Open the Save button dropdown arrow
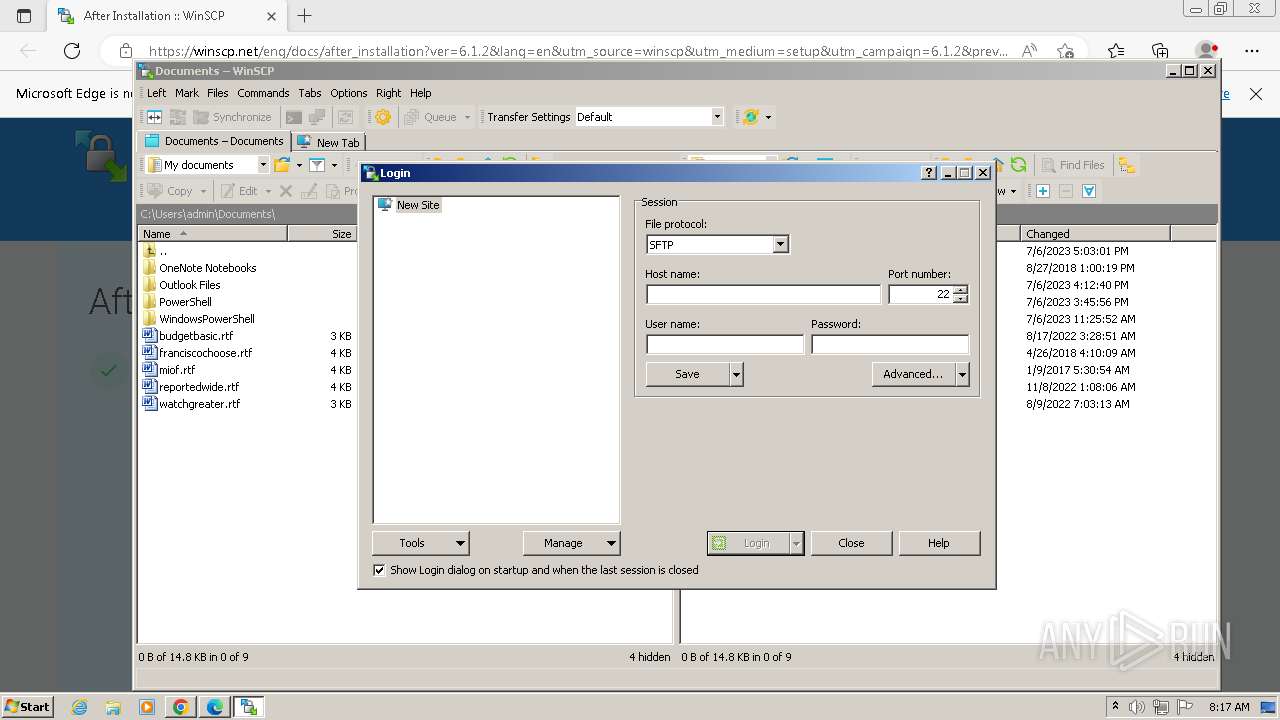 [736, 374]
